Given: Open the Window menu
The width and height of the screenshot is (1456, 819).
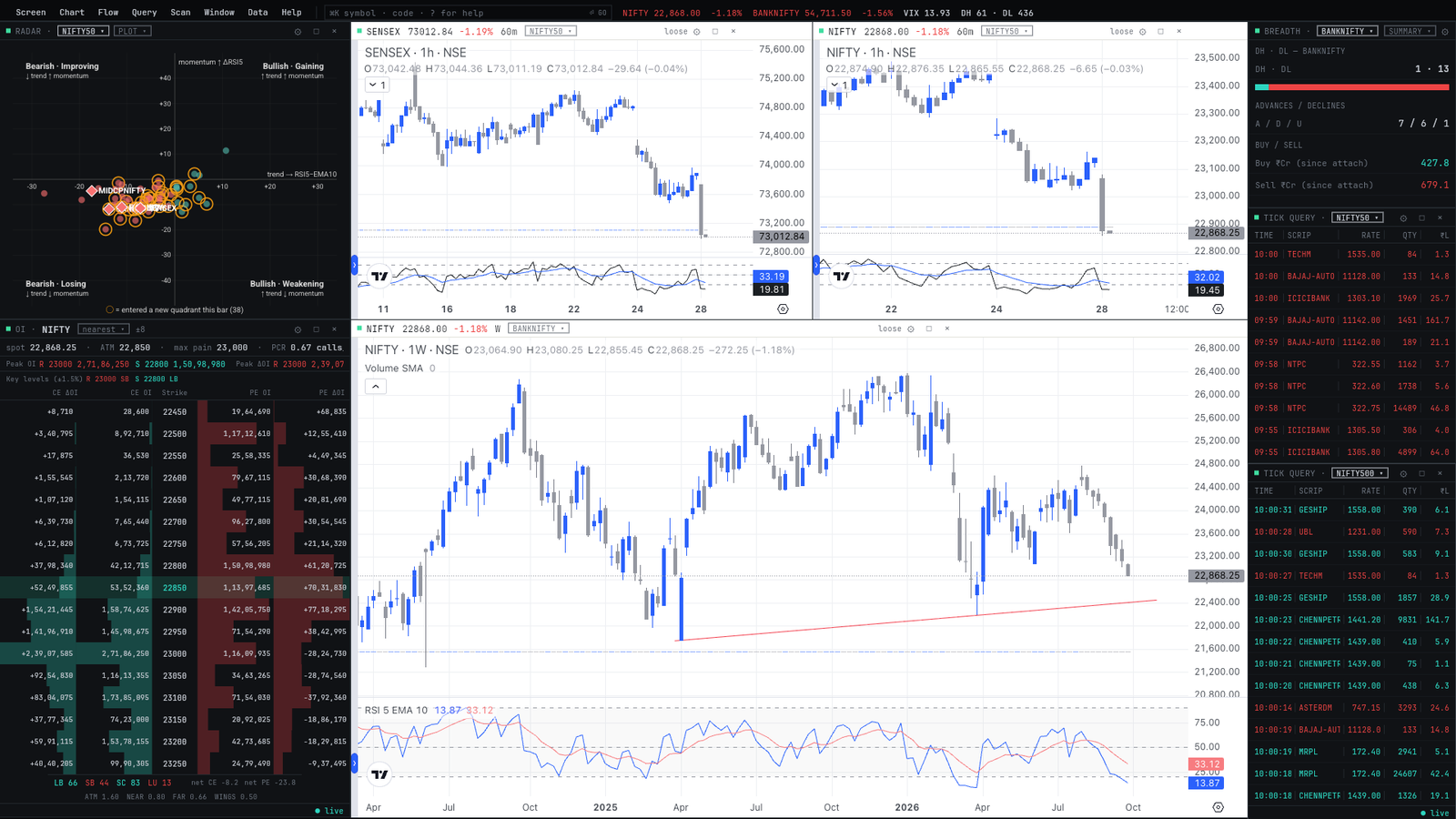Looking at the screenshot, I should pyautogui.click(x=219, y=13).
